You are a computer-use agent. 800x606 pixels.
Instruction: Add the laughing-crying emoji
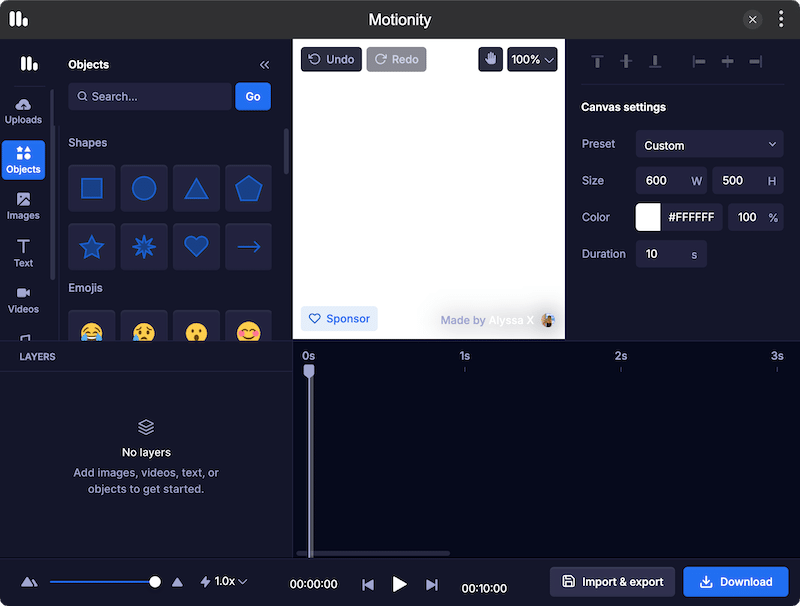(x=92, y=326)
